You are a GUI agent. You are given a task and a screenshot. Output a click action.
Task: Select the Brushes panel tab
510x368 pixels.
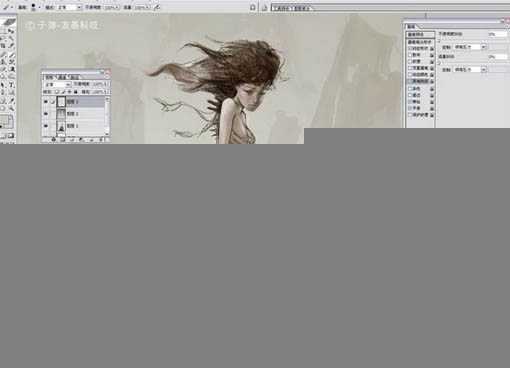(411, 26)
